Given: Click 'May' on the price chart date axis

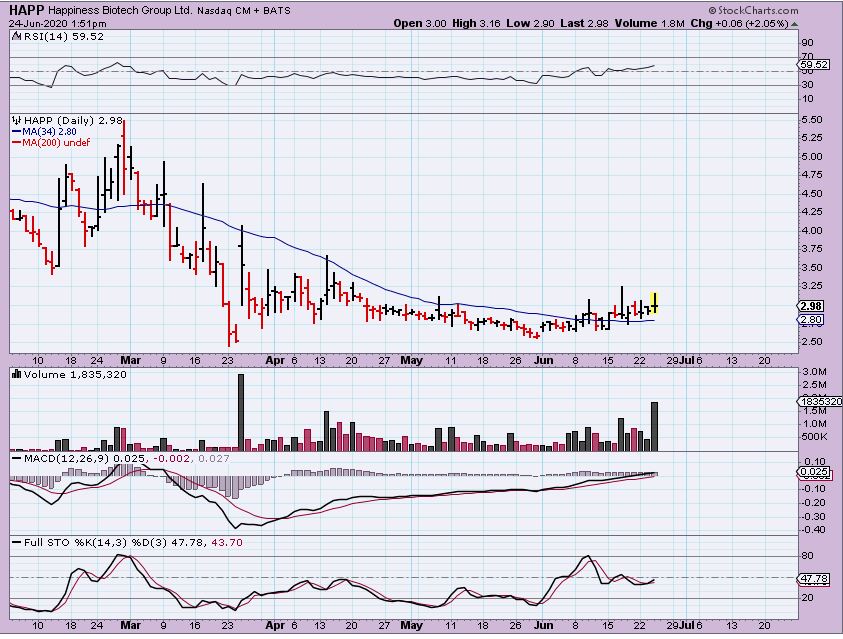Looking at the screenshot, I should [411, 361].
